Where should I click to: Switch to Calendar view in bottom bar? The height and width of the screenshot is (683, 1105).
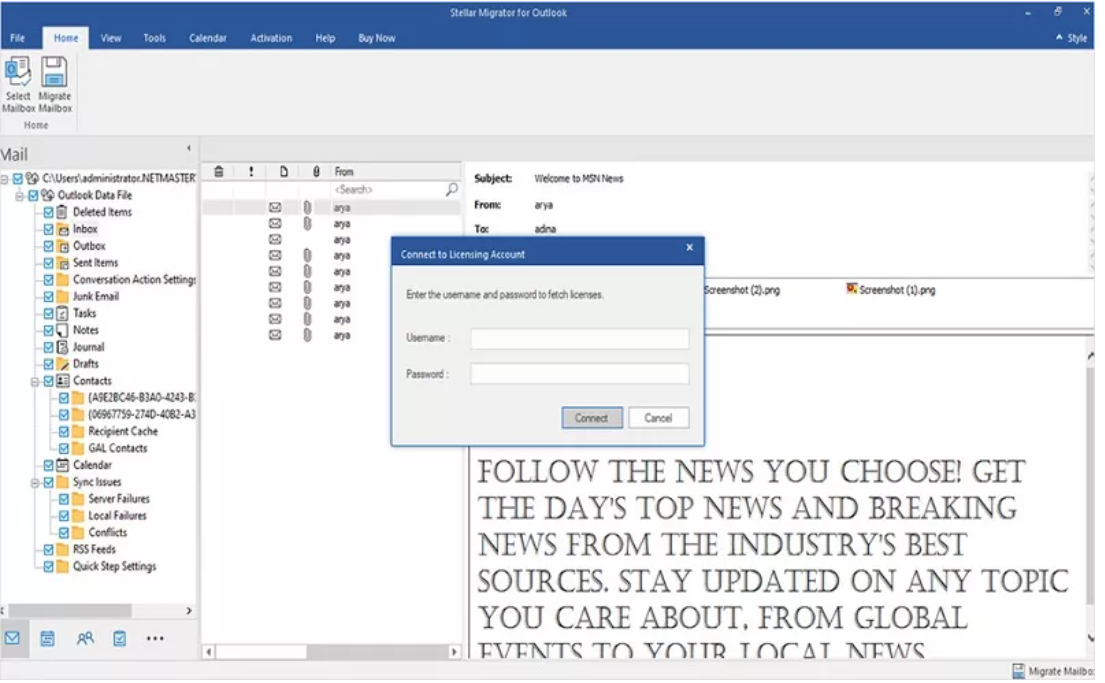click(48, 637)
